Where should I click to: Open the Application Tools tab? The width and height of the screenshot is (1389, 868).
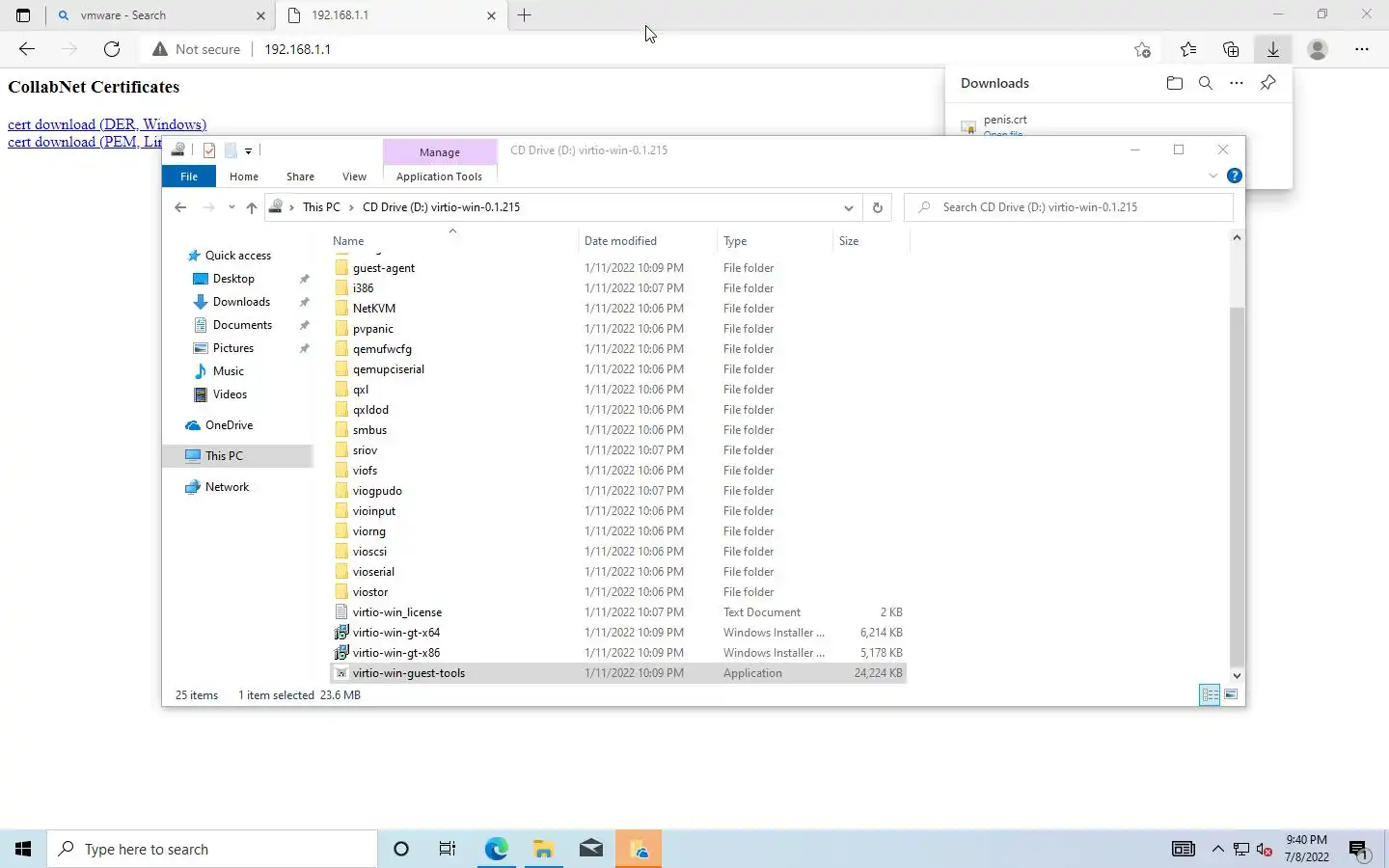(x=439, y=176)
